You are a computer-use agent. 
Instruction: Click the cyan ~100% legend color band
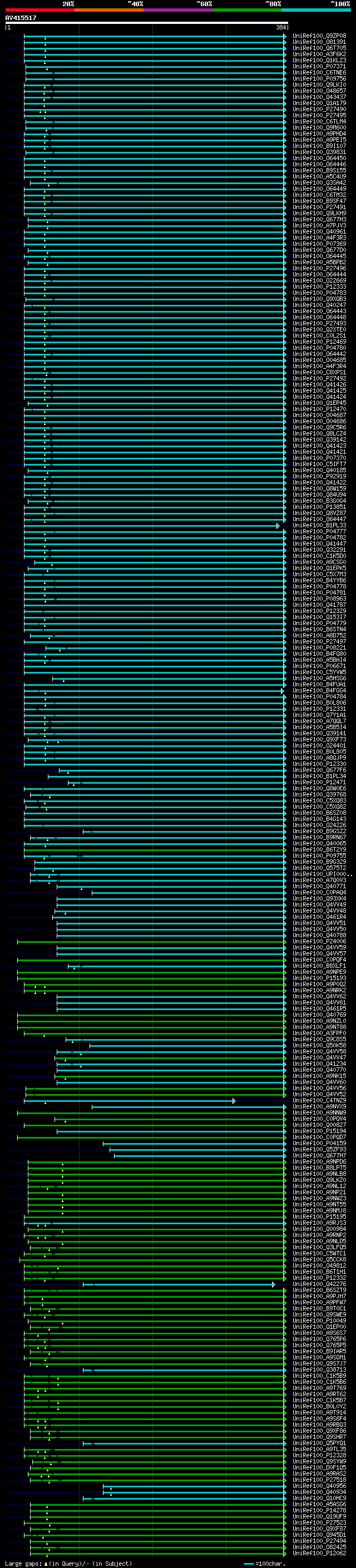coord(317,10)
